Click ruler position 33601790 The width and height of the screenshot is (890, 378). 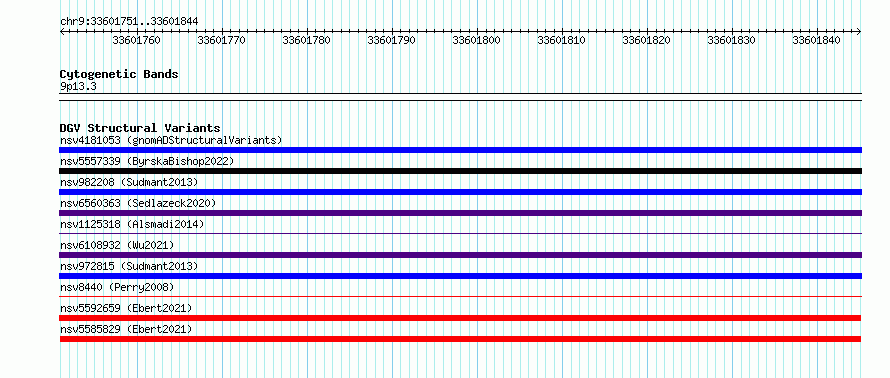[392, 40]
